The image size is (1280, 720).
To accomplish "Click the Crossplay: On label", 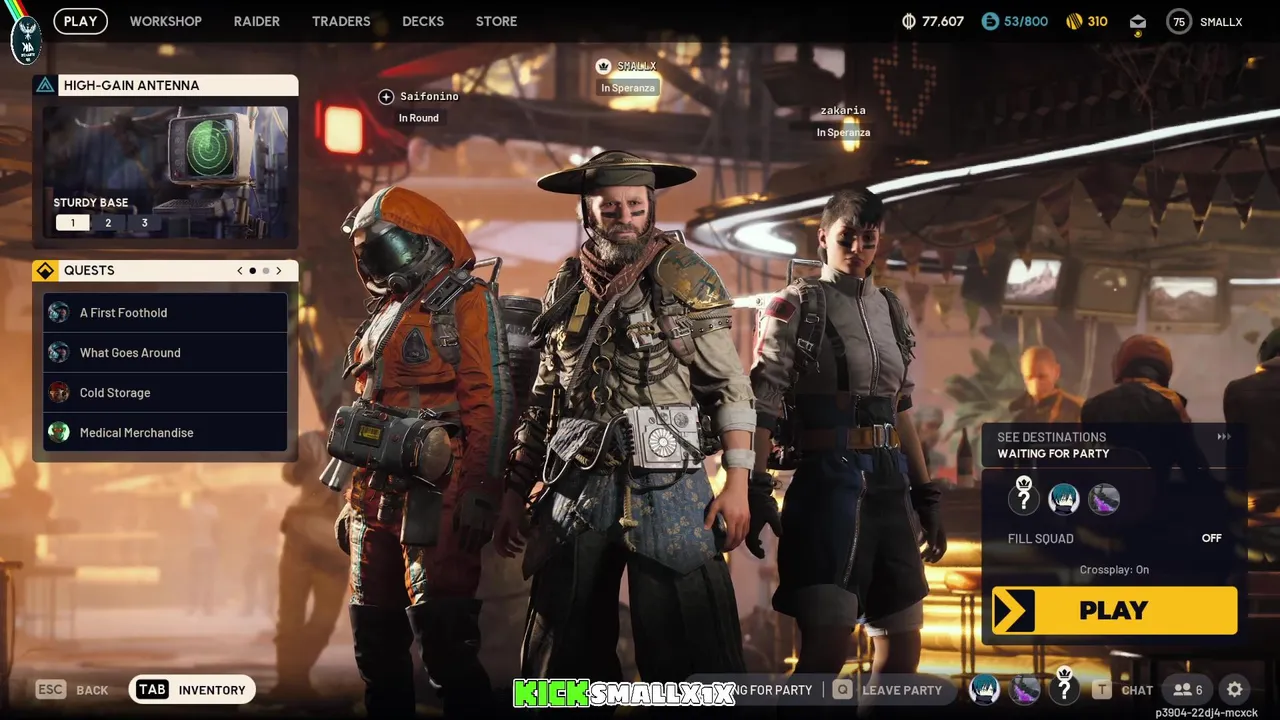I will click(1114, 570).
